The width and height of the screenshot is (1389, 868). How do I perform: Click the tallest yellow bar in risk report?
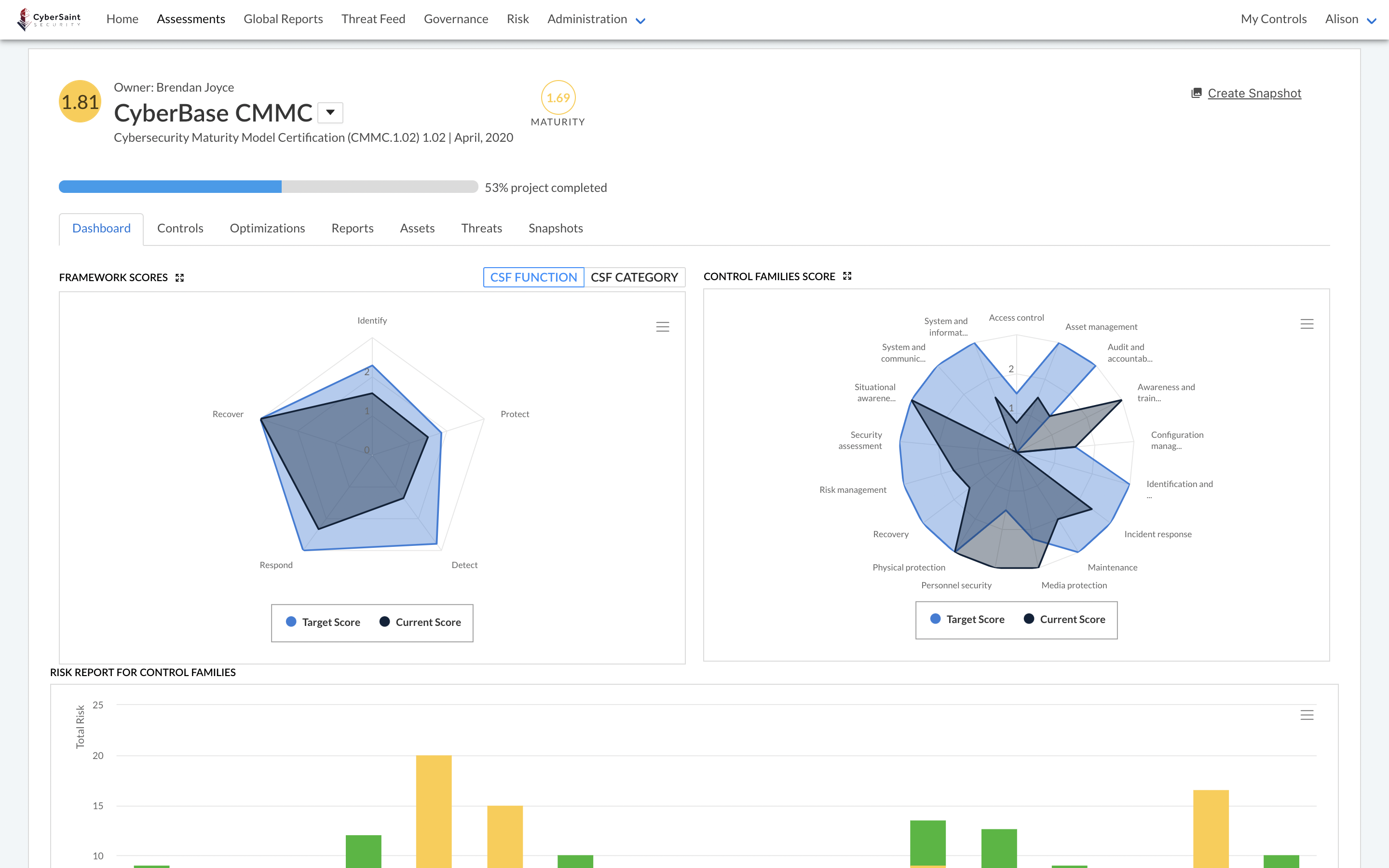pyautogui.click(x=434, y=811)
